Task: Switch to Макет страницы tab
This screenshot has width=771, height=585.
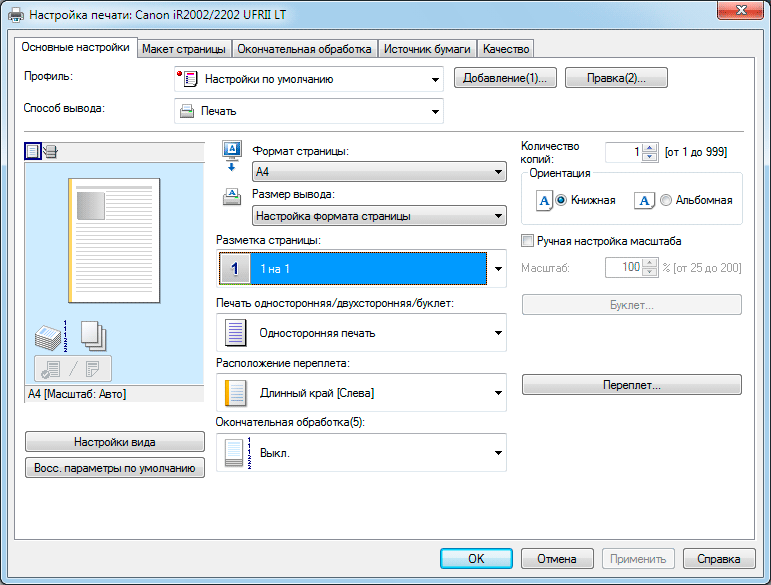Action: tap(184, 49)
